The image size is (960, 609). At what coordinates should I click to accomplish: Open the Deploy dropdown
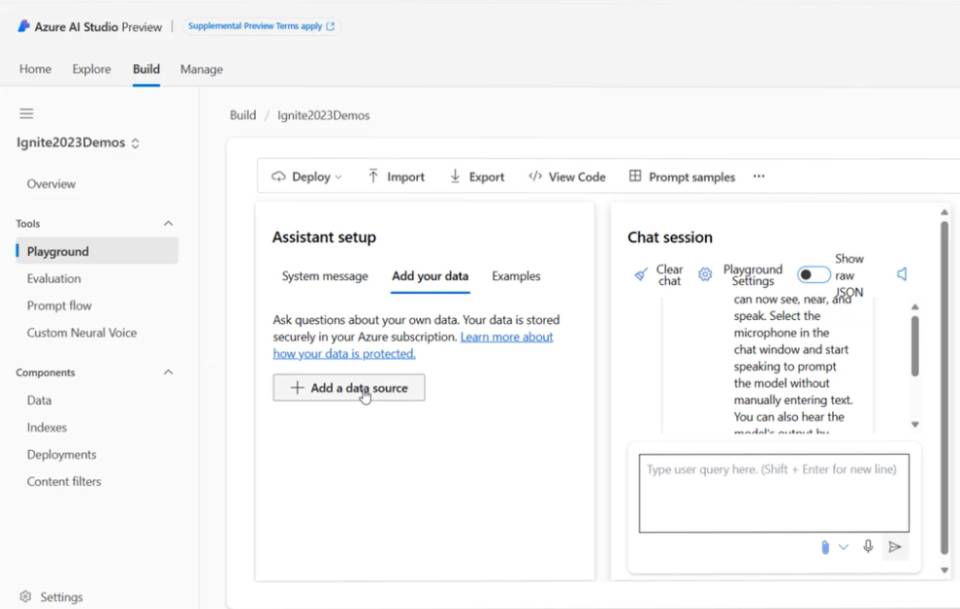pyautogui.click(x=306, y=176)
